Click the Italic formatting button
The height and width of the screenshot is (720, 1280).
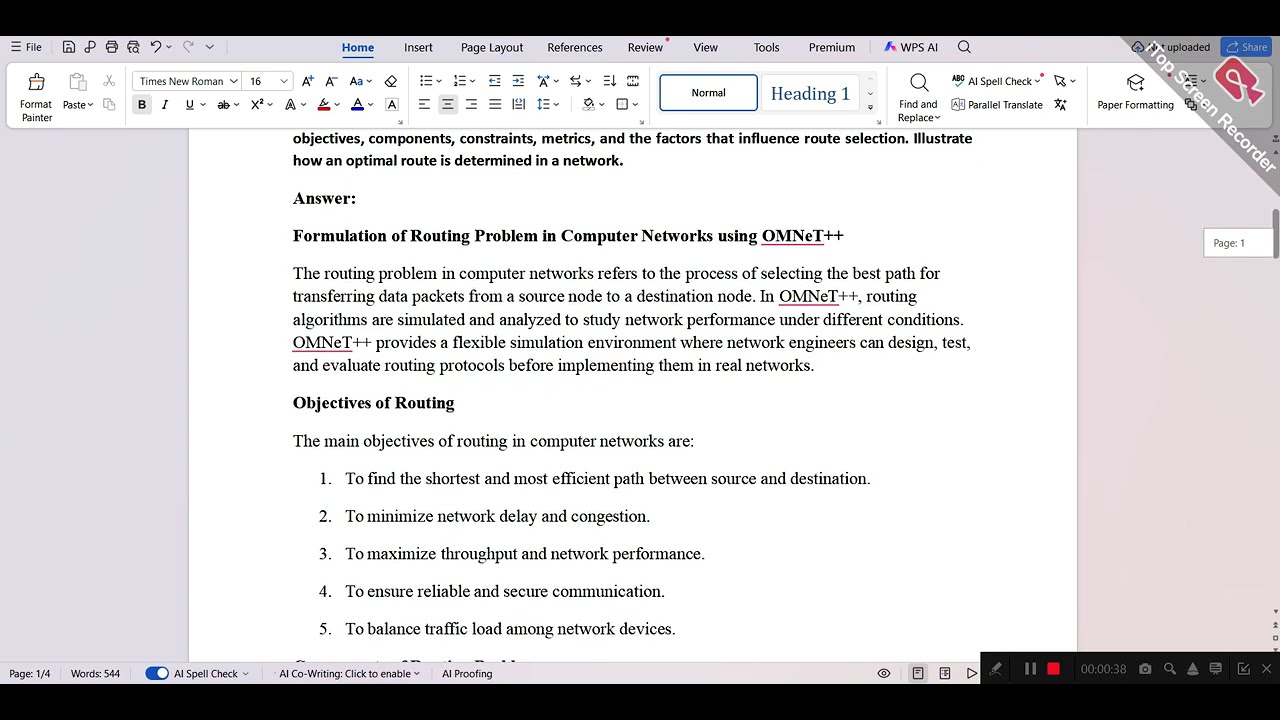165,104
